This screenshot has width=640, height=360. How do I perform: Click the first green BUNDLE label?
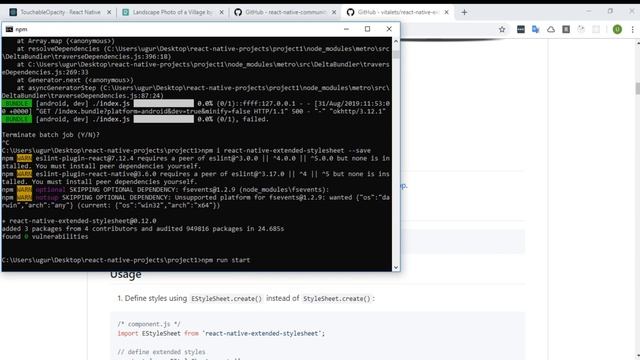tap(17, 104)
